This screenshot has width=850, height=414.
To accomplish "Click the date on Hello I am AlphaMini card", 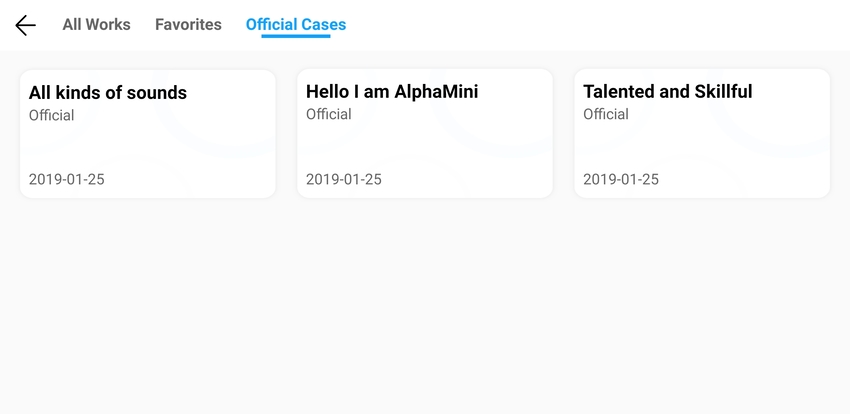I will [x=344, y=179].
